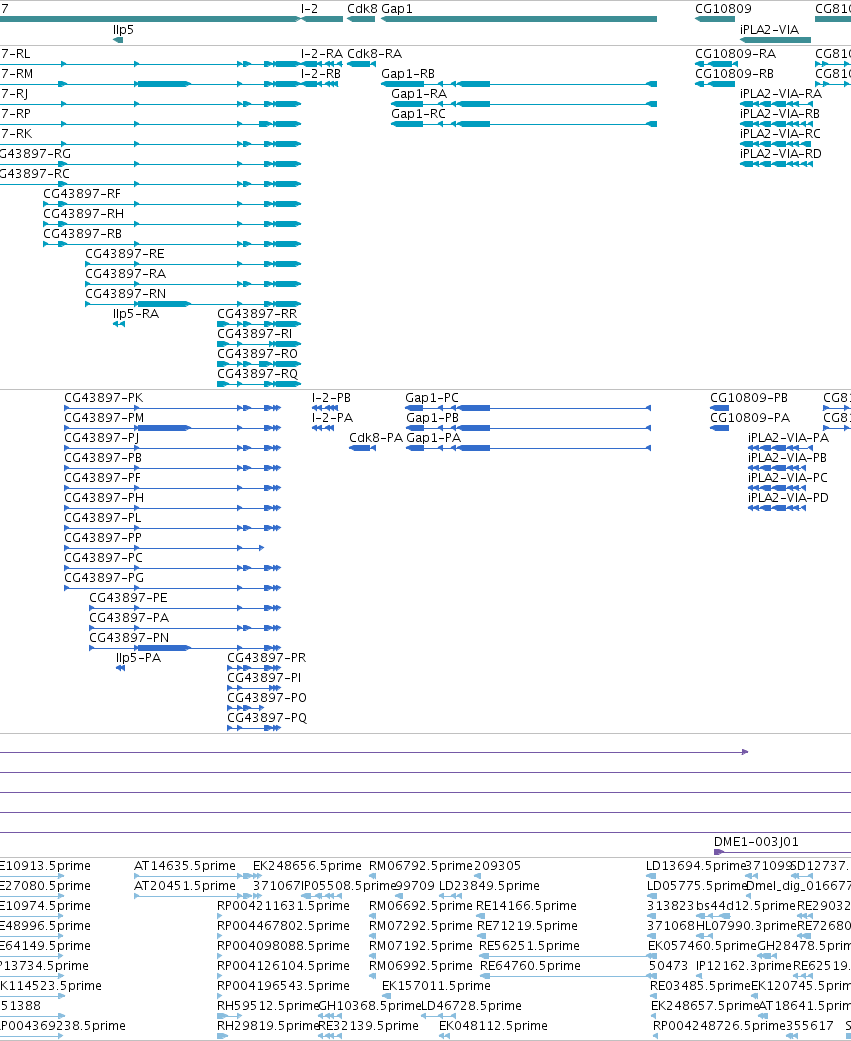Viewport: 851px width, 1041px height.
Task: Select the CG10809 gene label
Action: [x=723, y=9]
